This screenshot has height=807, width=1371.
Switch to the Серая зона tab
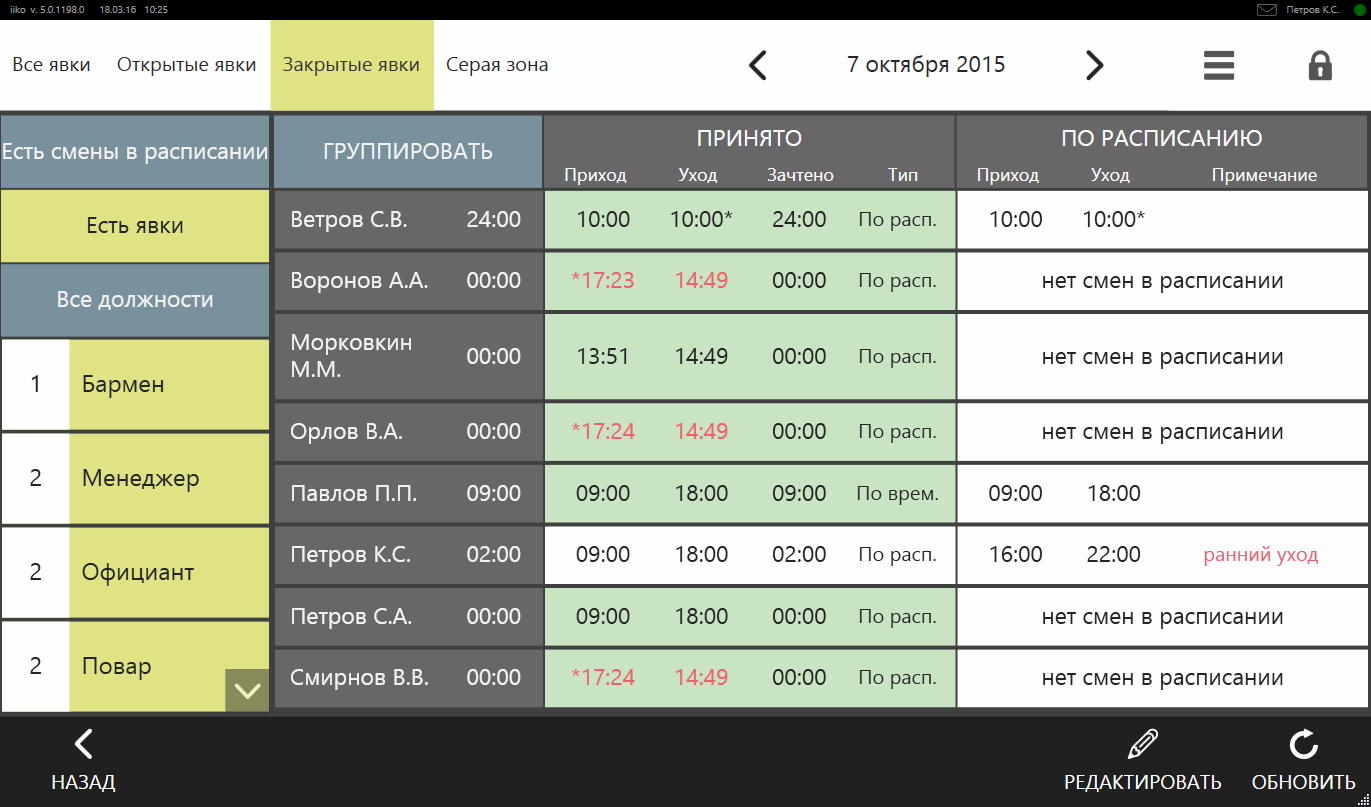coord(497,65)
